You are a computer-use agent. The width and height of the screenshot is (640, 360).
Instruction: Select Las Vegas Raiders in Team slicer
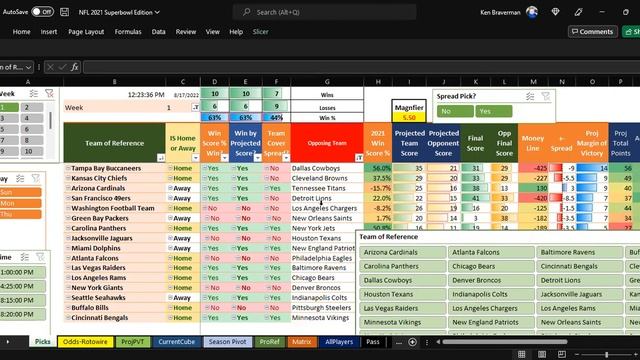[x=402, y=308]
